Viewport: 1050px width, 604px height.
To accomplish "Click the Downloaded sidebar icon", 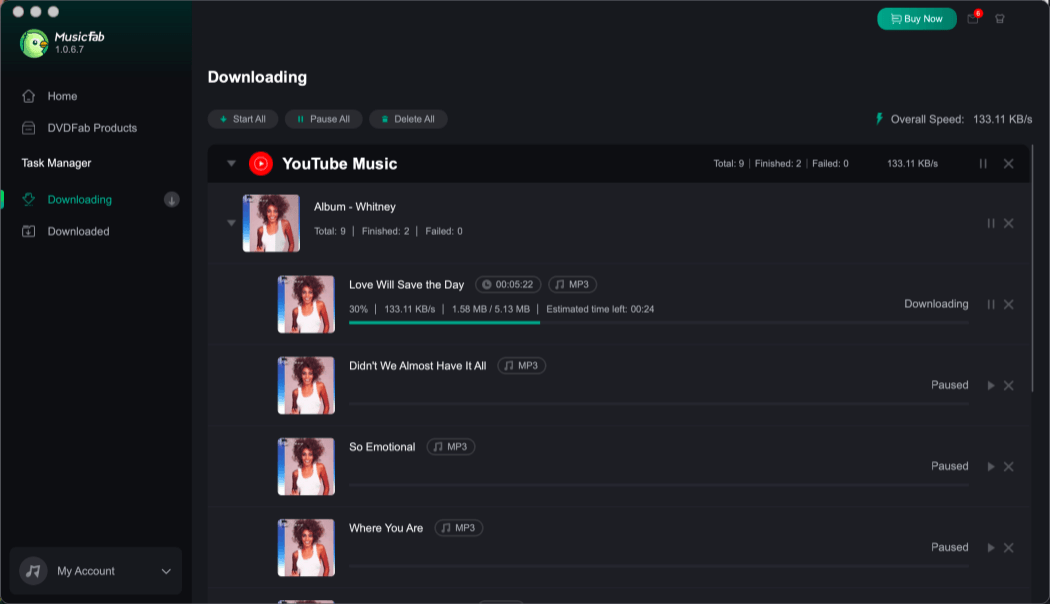I will pos(29,232).
